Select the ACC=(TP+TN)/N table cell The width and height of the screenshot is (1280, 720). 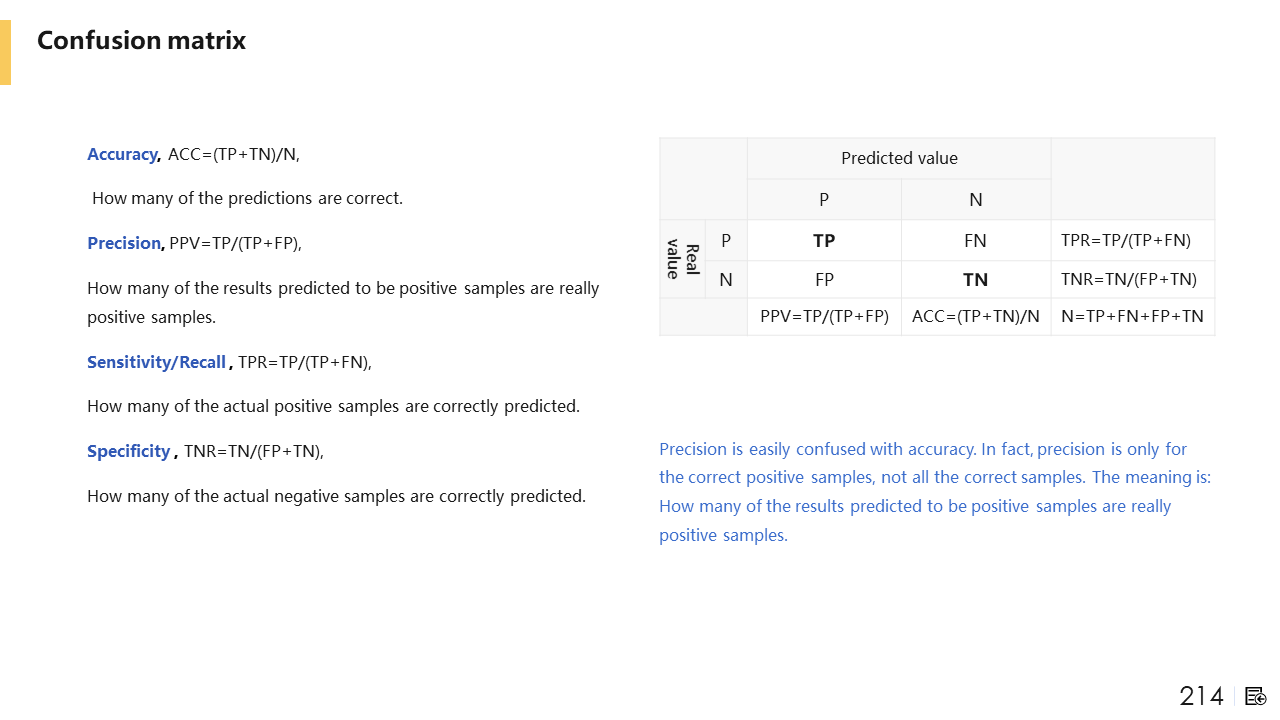point(975,317)
